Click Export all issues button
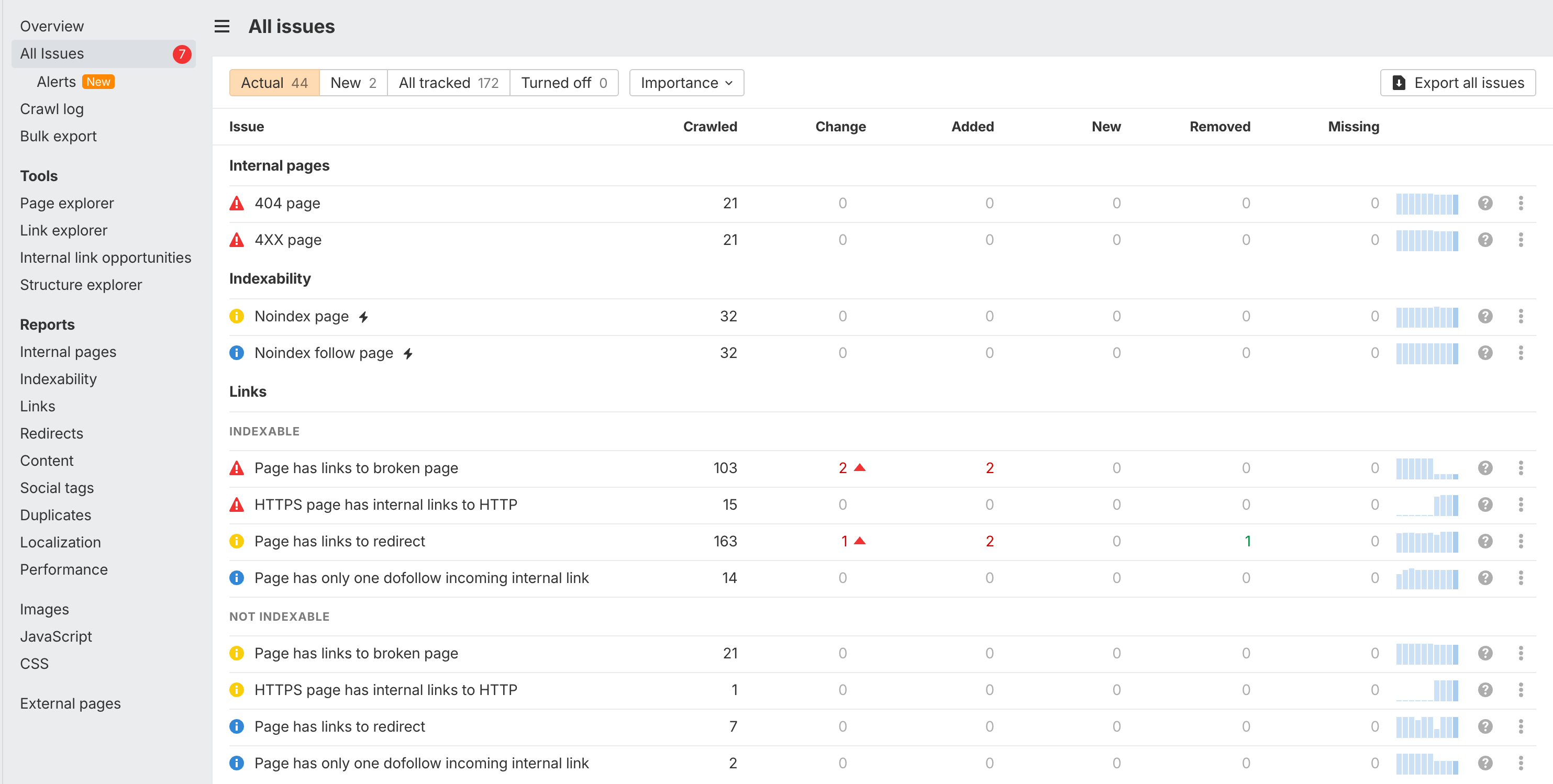Screen dimensions: 1553x784 tap(1457, 83)
